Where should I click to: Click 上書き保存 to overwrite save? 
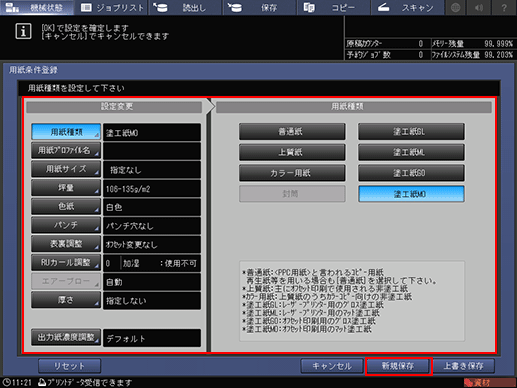pos(464,366)
